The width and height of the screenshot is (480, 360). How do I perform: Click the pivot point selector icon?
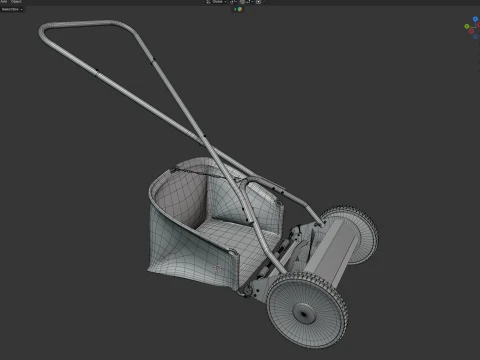click(233, 2)
